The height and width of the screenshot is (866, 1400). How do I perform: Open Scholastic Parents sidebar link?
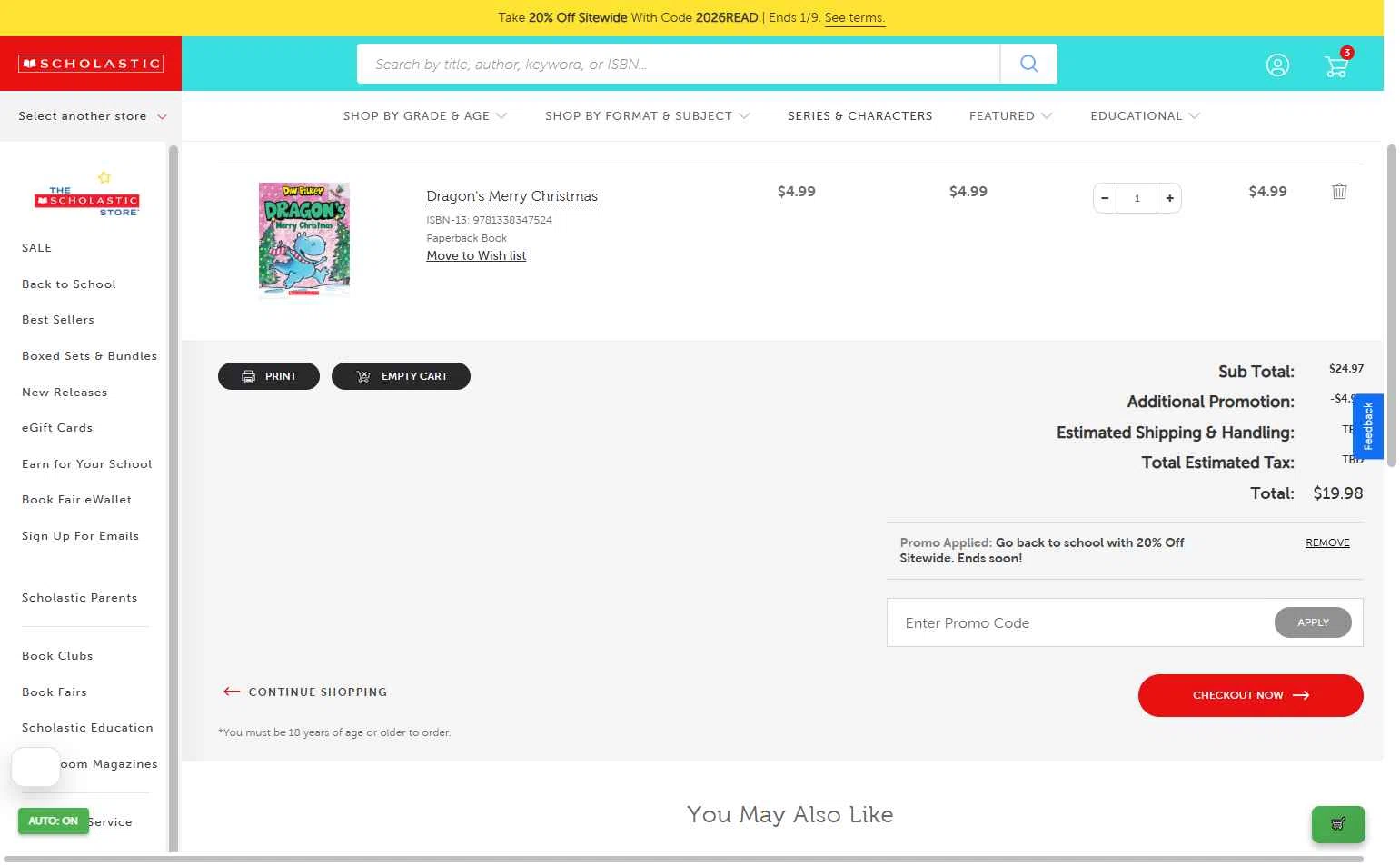(x=80, y=597)
